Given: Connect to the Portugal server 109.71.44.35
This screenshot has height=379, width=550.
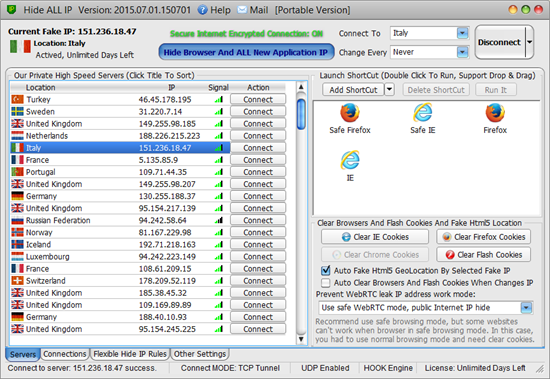Looking at the screenshot, I should click(x=258, y=172).
